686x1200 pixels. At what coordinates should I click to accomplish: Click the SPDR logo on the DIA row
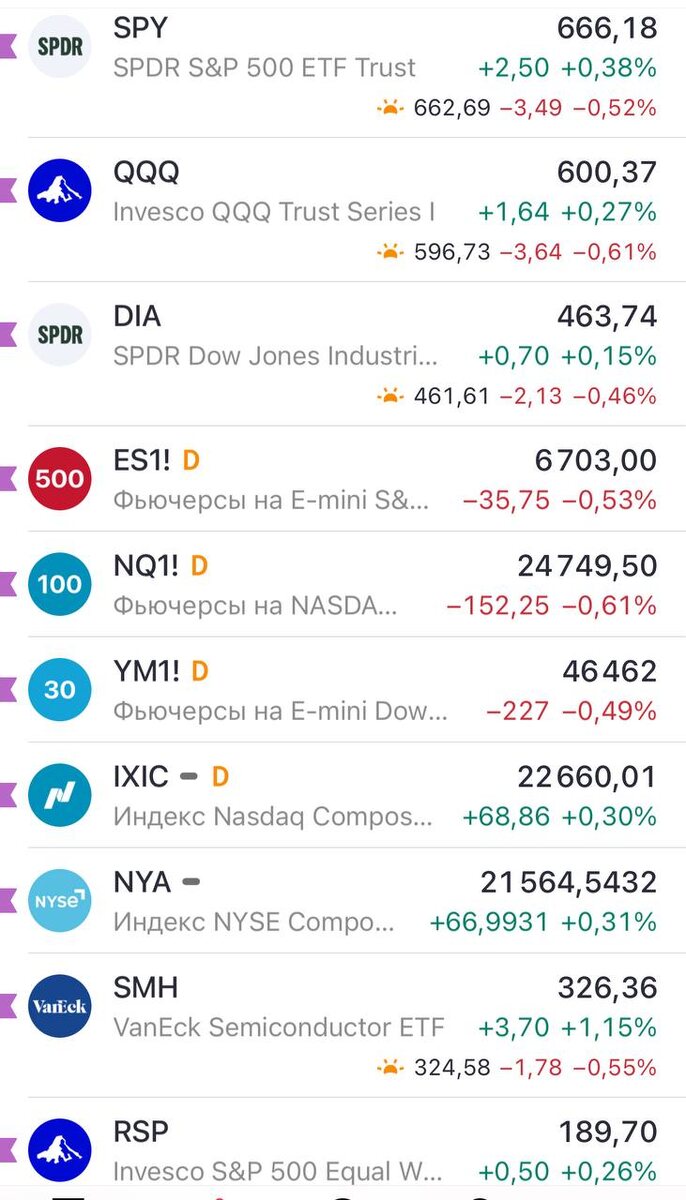coord(58,335)
